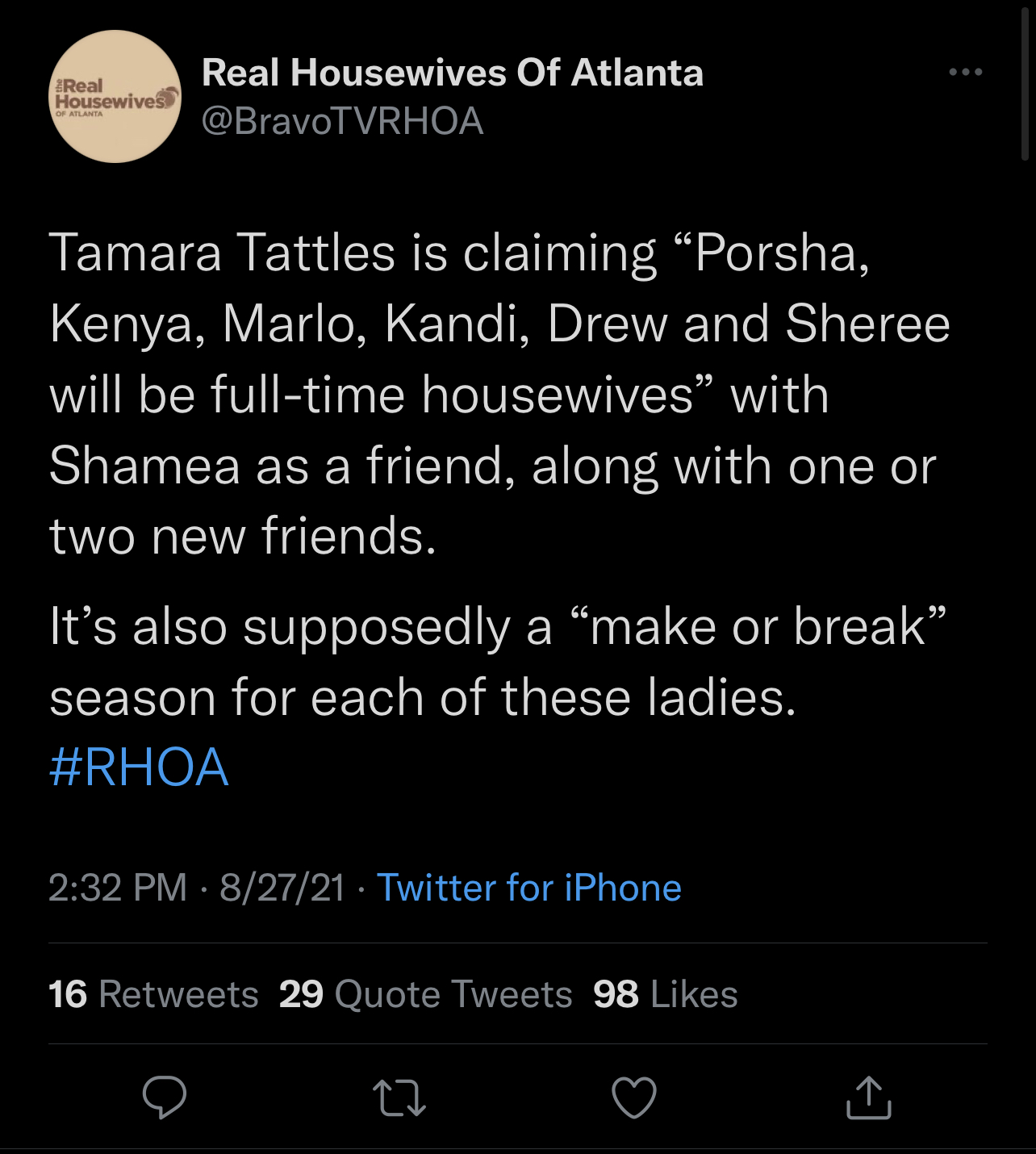The image size is (1036, 1154).
Task: Click the "Shamea as a friend" text line
Action: click(x=492, y=466)
